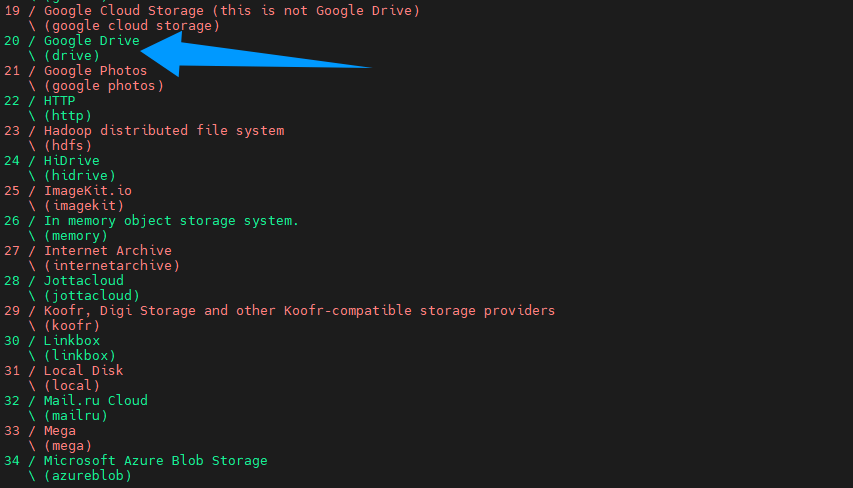Click the Local Disk option
This screenshot has width=853, height=488.
tap(83, 370)
